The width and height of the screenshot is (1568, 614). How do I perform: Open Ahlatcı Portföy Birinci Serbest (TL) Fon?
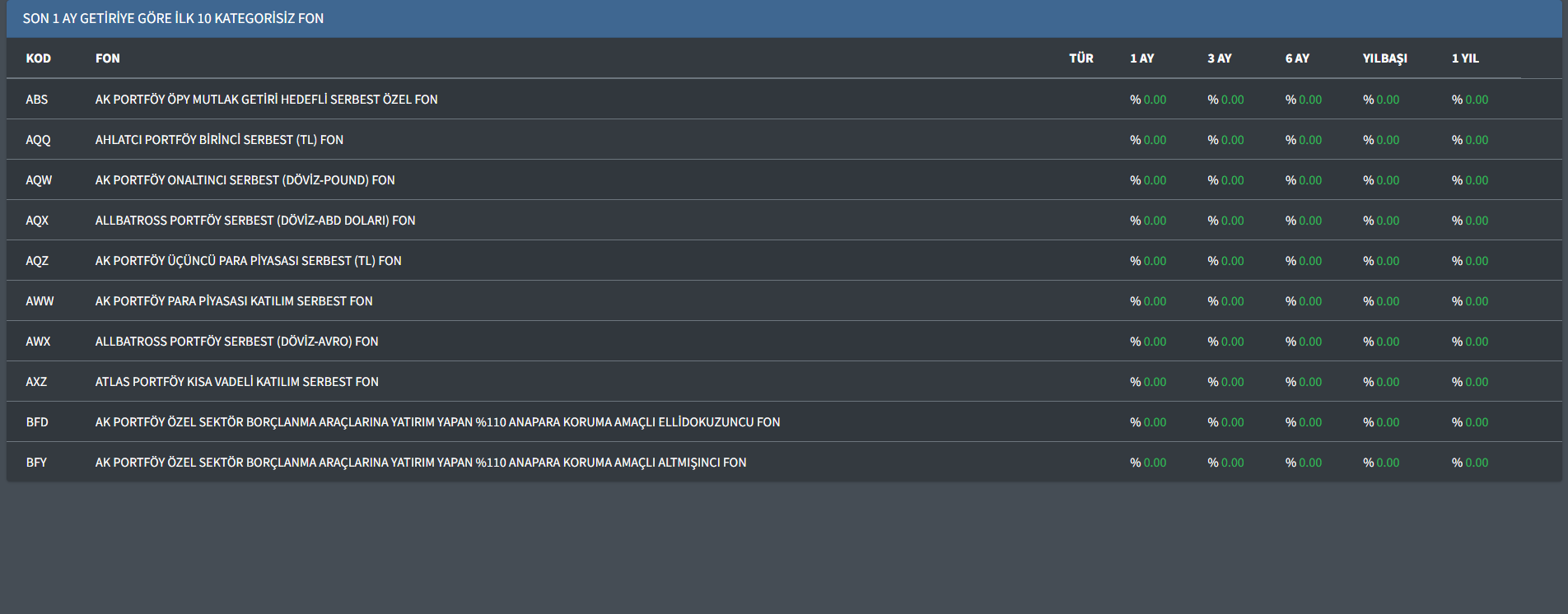coord(219,140)
